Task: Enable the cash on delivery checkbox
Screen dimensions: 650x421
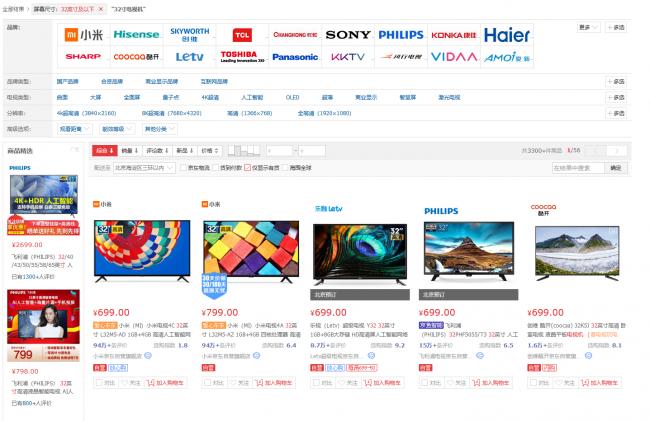Action: 215,168
